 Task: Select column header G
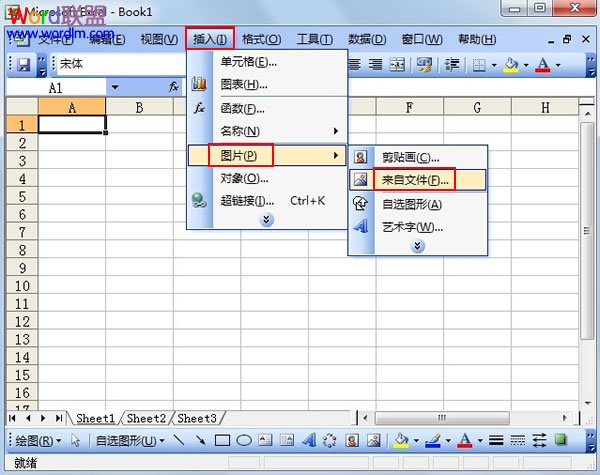[x=477, y=108]
